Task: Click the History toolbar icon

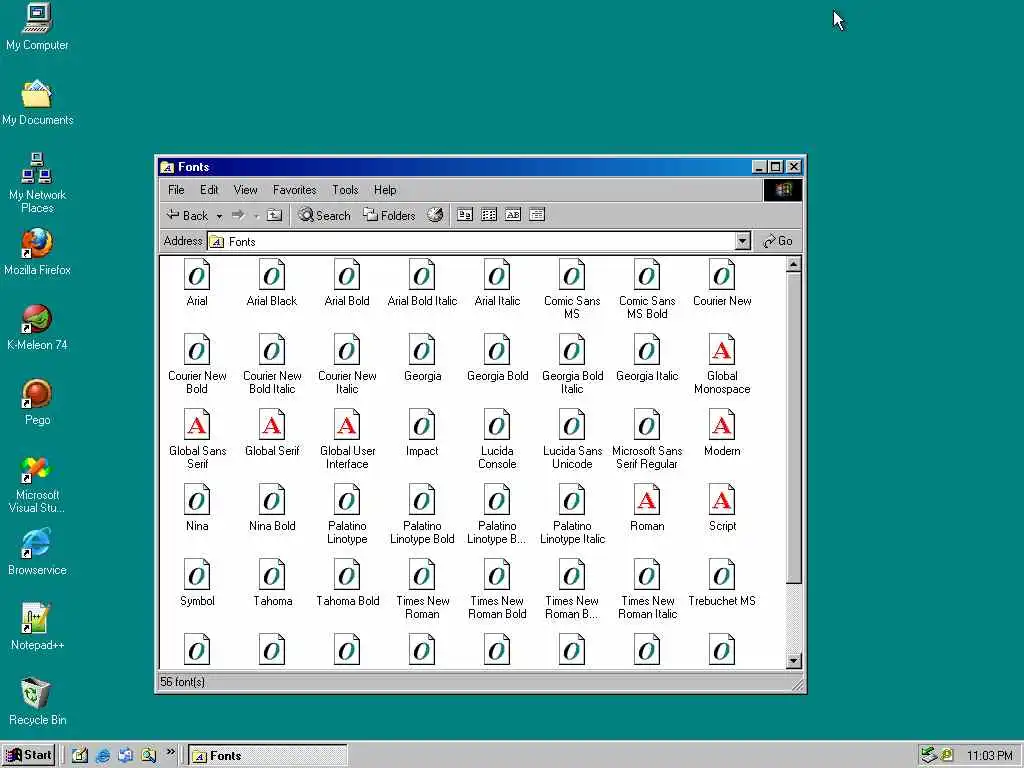Action: point(436,215)
